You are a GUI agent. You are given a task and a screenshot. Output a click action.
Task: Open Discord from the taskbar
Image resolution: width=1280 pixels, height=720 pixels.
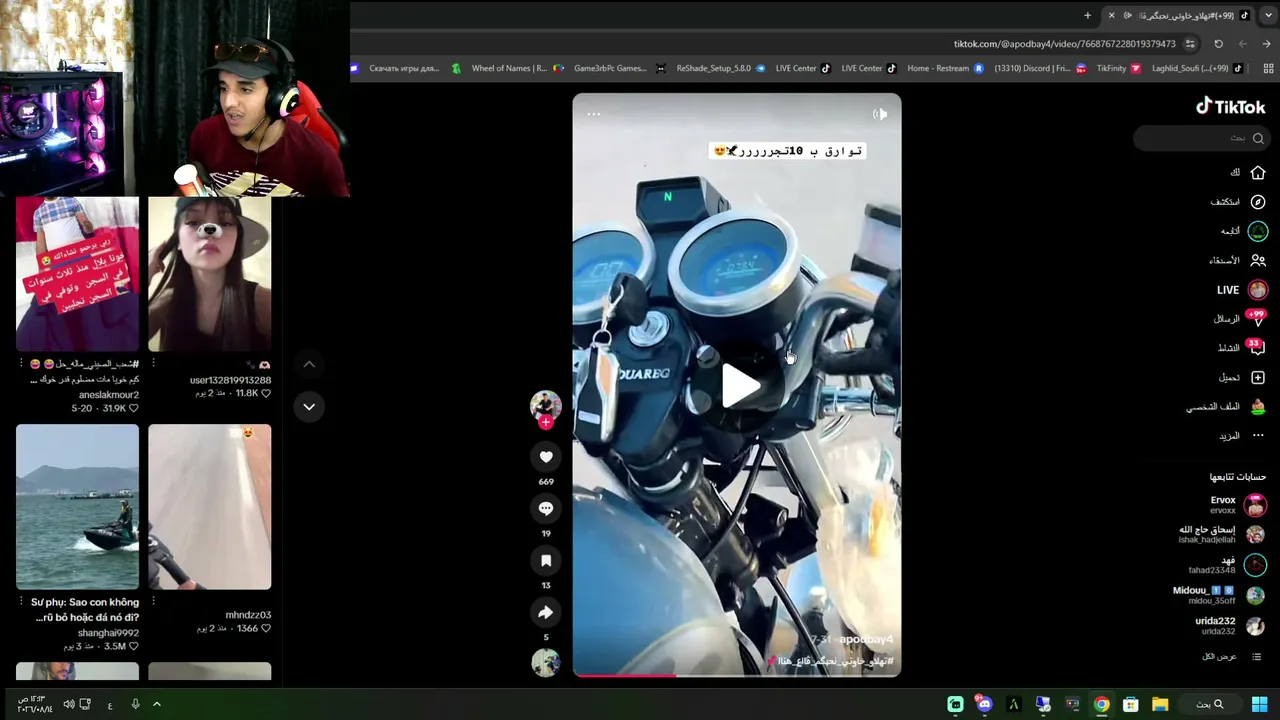click(x=985, y=704)
